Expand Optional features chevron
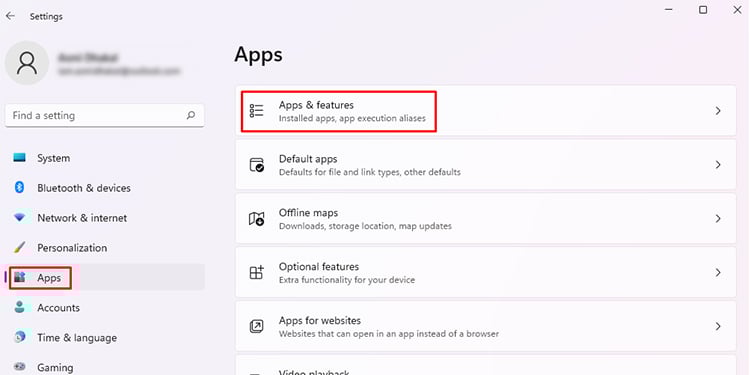Viewport: 750px width, 375px height. tap(717, 272)
